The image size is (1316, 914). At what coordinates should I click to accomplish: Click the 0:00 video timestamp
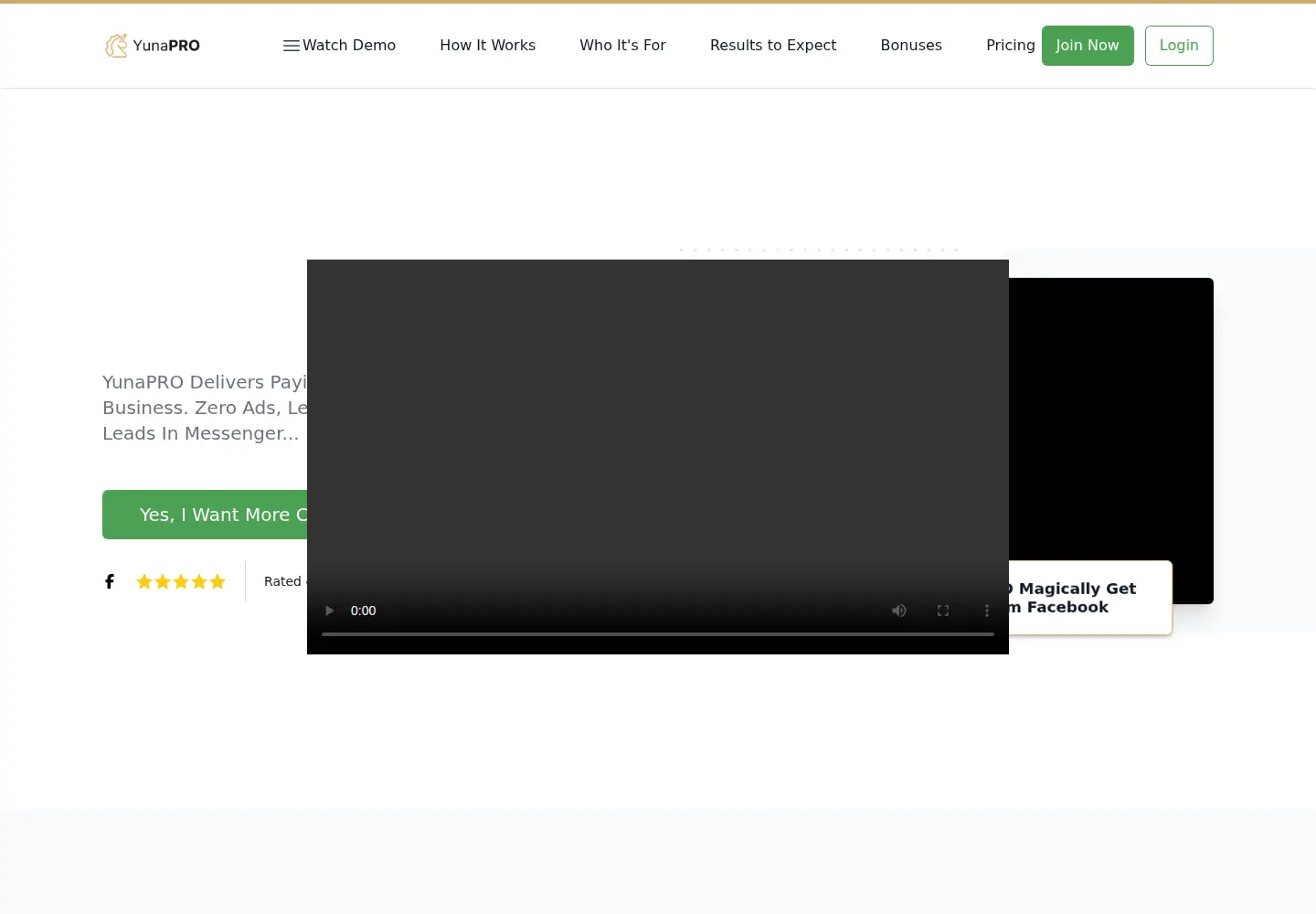point(364,611)
